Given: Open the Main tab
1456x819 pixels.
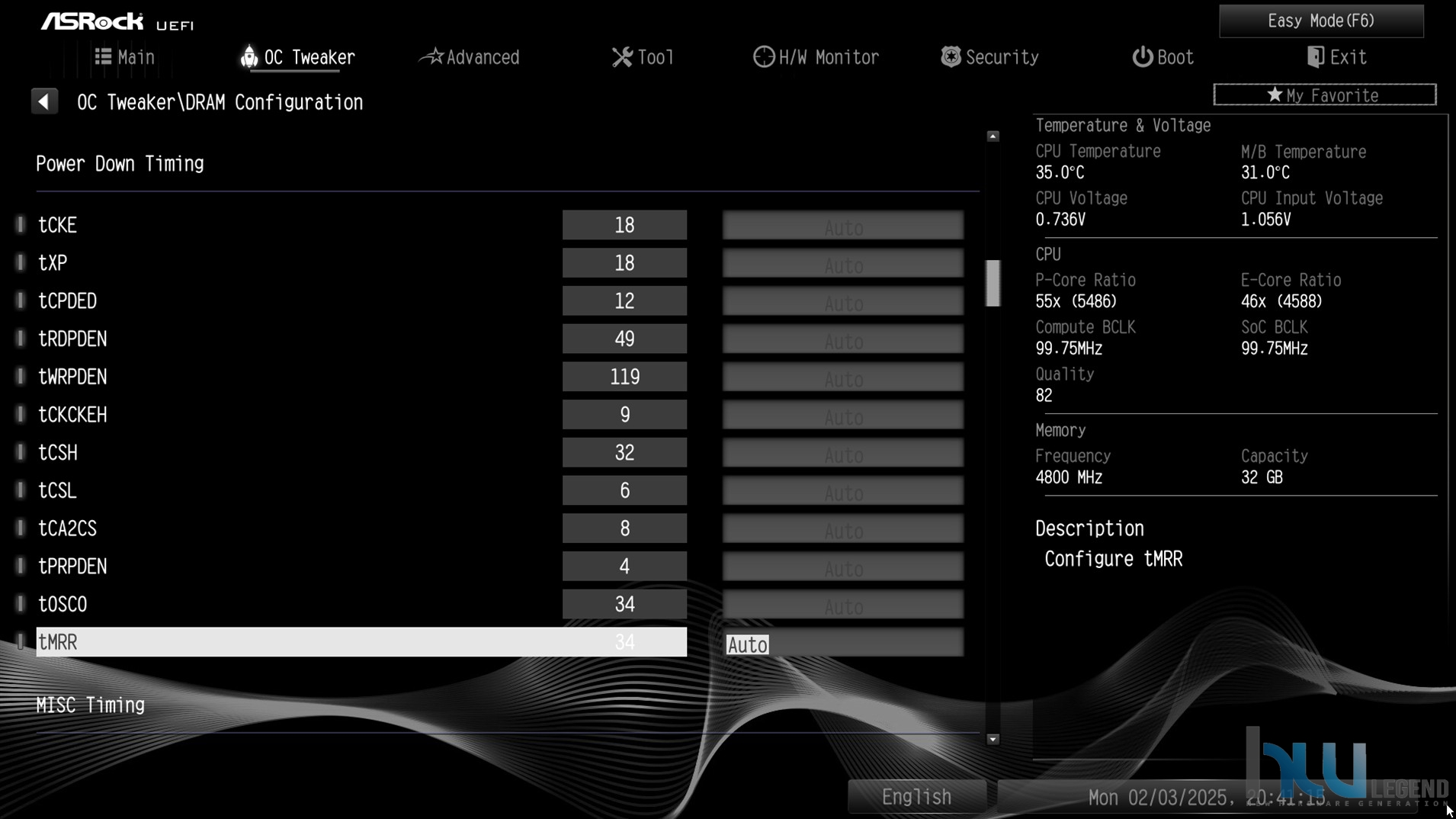Looking at the screenshot, I should point(125,57).
